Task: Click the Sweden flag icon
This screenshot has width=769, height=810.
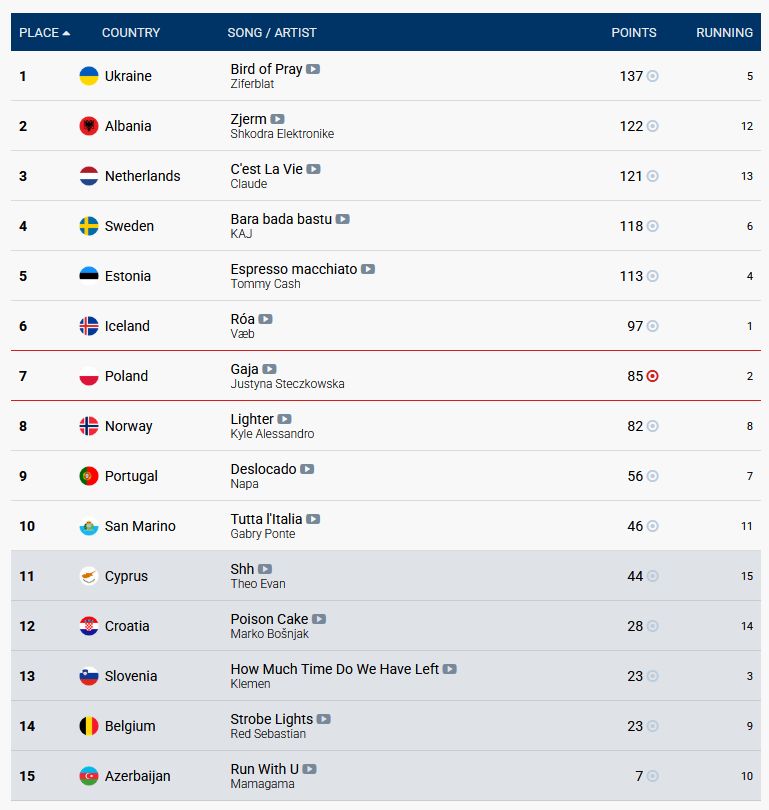Action: [x=89, y=226]
